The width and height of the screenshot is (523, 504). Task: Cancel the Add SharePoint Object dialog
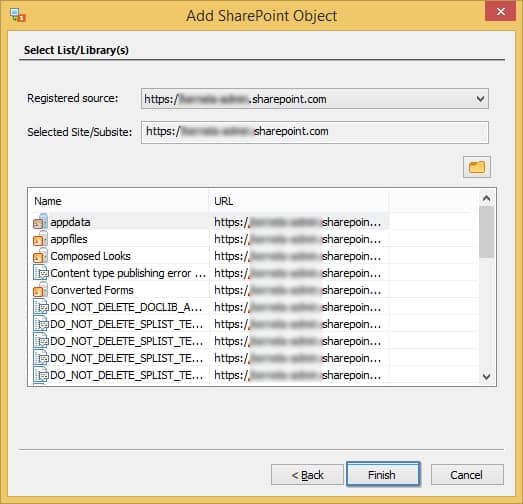pos(467,474)
